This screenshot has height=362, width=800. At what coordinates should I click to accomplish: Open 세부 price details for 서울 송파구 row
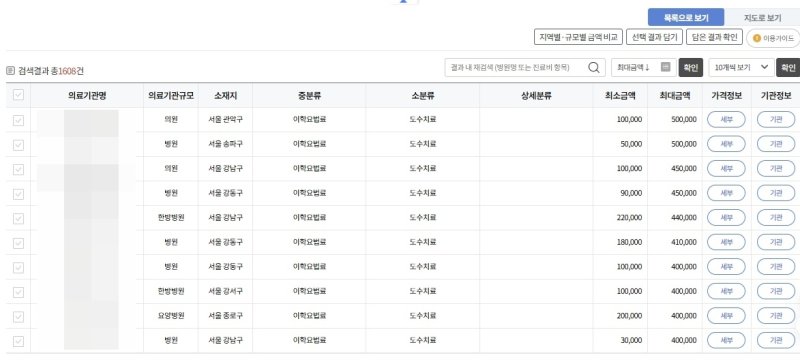tap(726, 144)
